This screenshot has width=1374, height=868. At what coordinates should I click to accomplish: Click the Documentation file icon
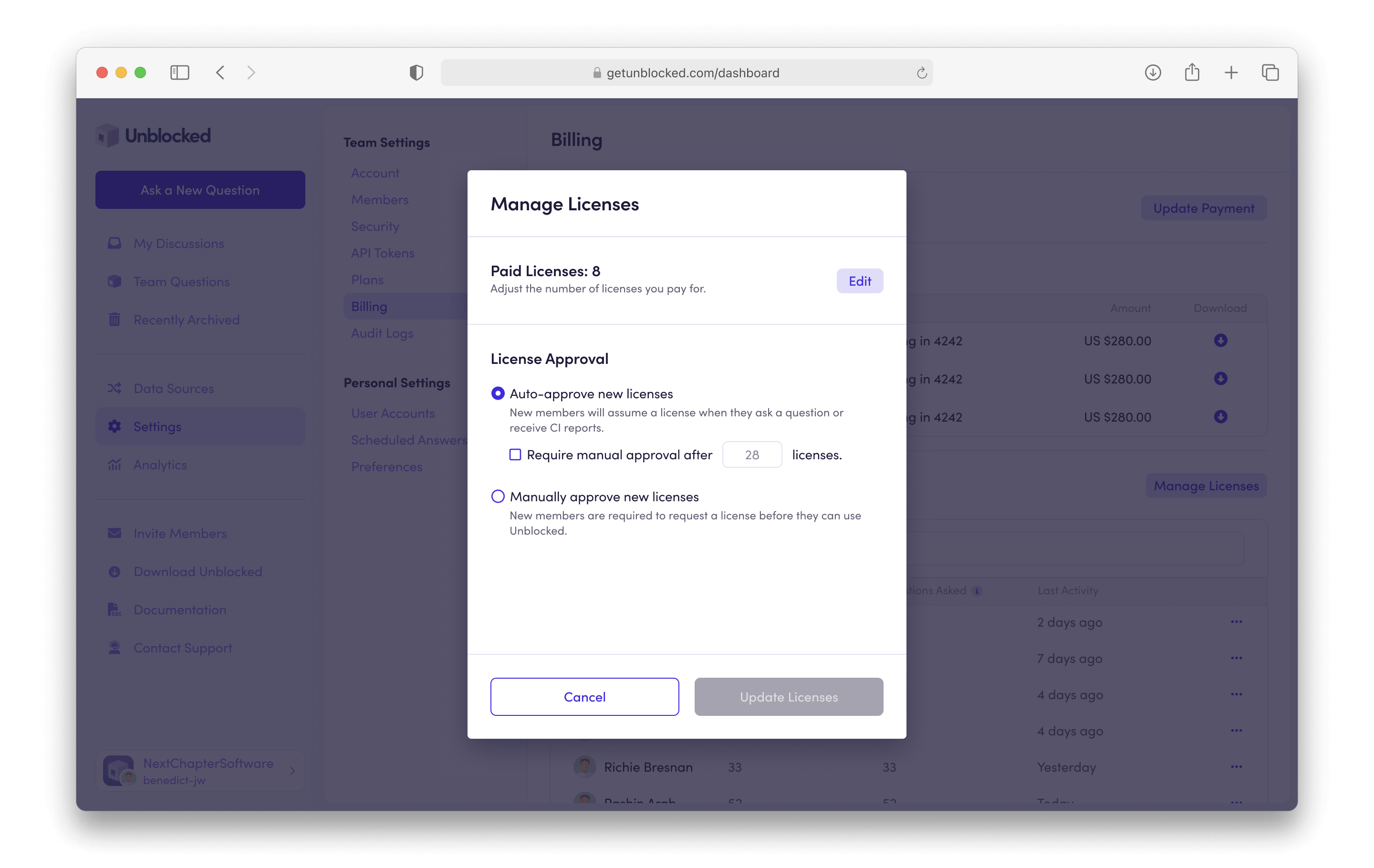pyautogui.click(x=114, y=610)
